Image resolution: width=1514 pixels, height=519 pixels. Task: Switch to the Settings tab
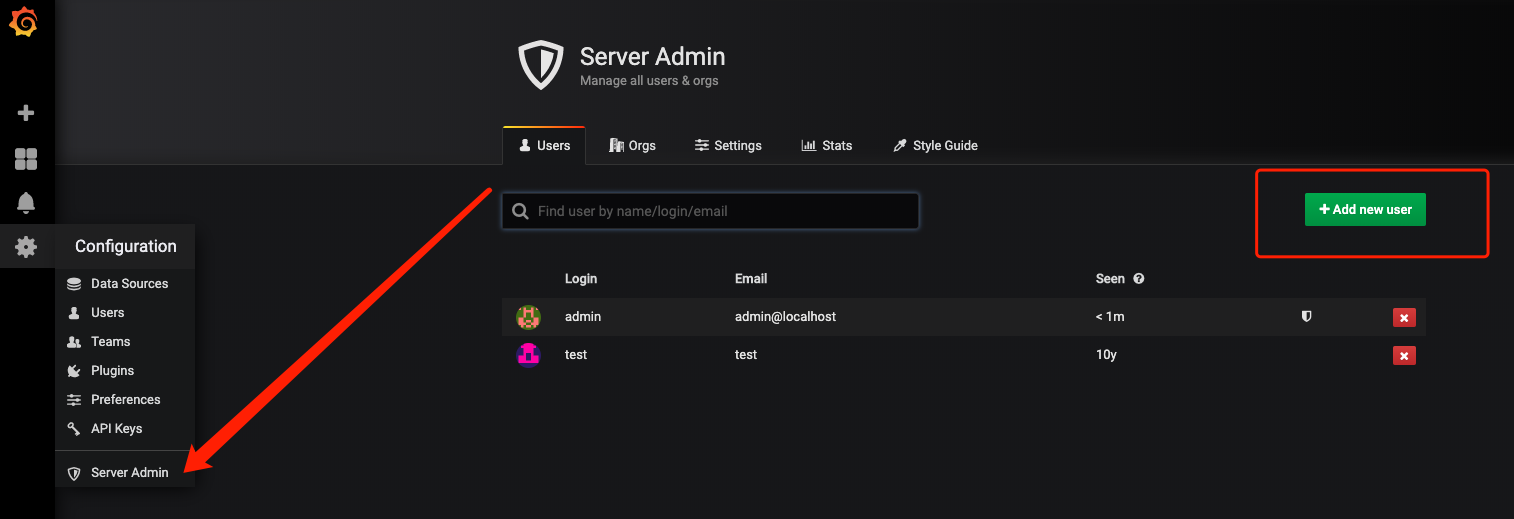tap(728, 146)
